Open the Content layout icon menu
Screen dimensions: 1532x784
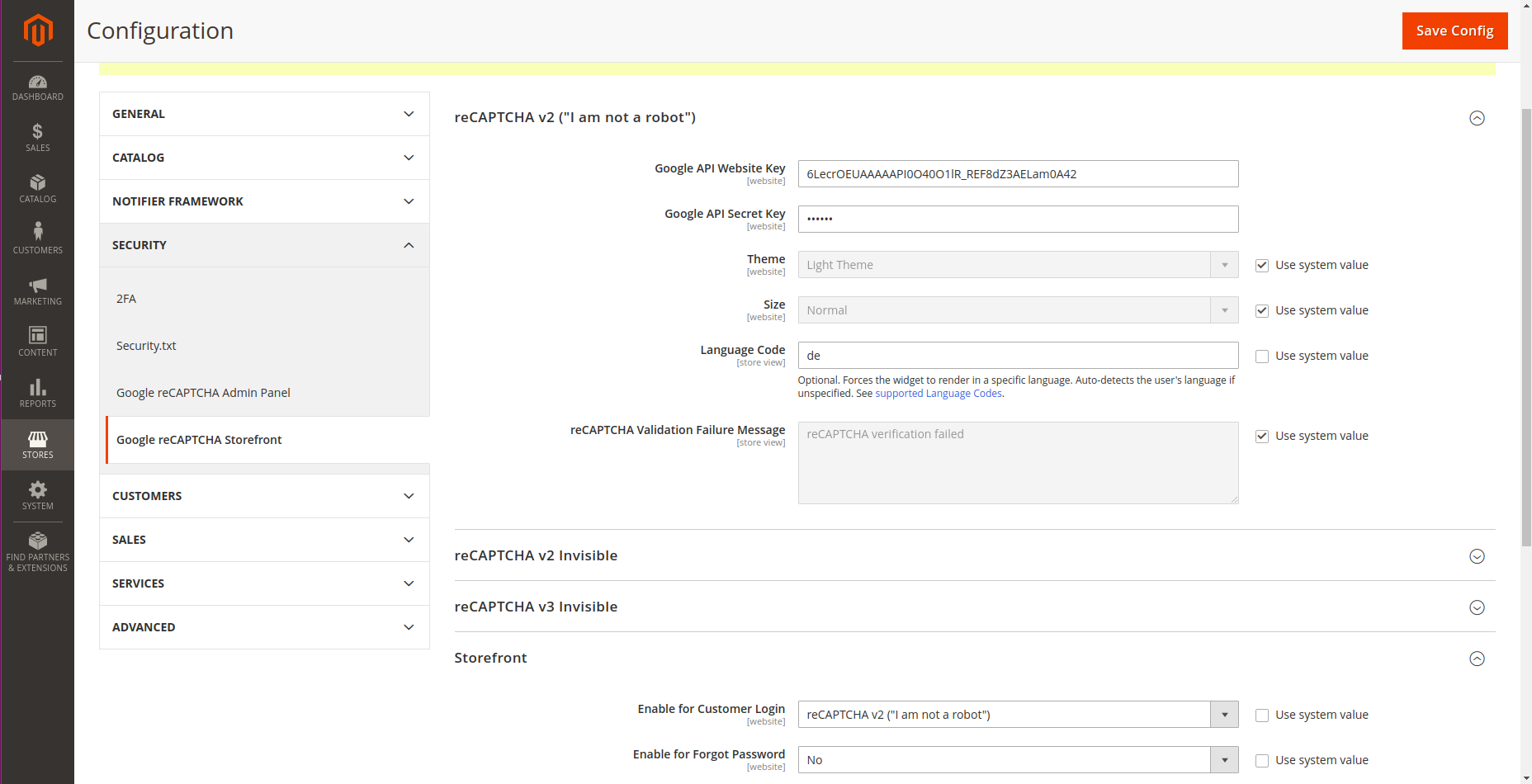coord(38,342)
